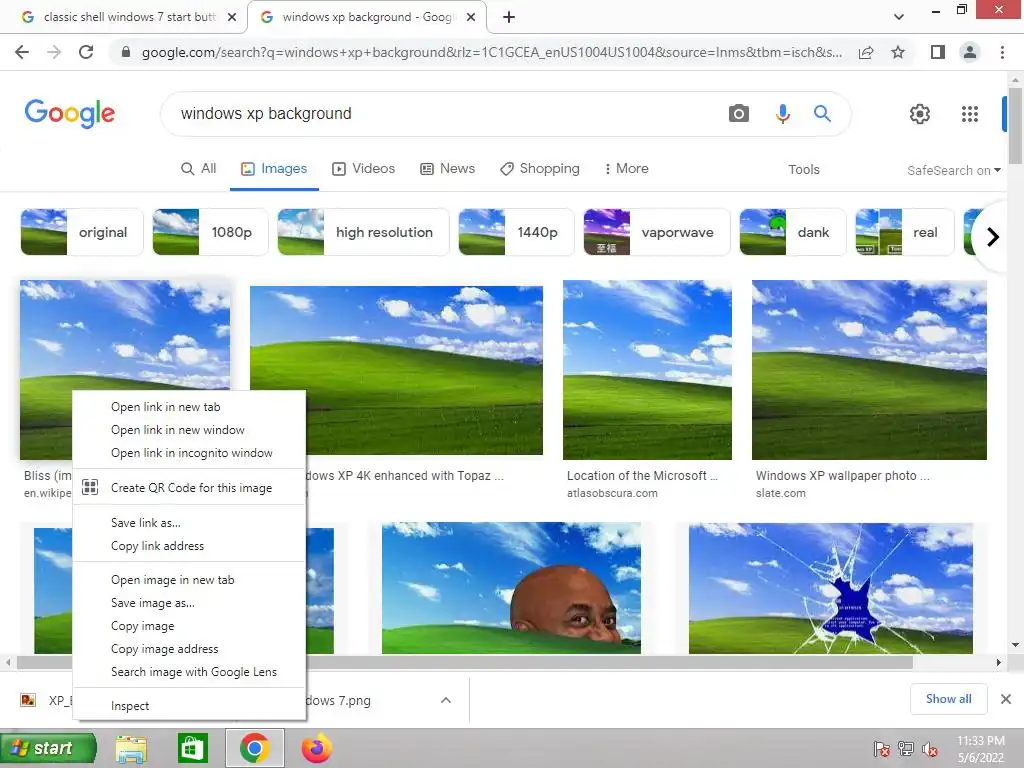
Task: Open the atlasobscura.com Bliss thumbnail
Action: click(647, 370)
